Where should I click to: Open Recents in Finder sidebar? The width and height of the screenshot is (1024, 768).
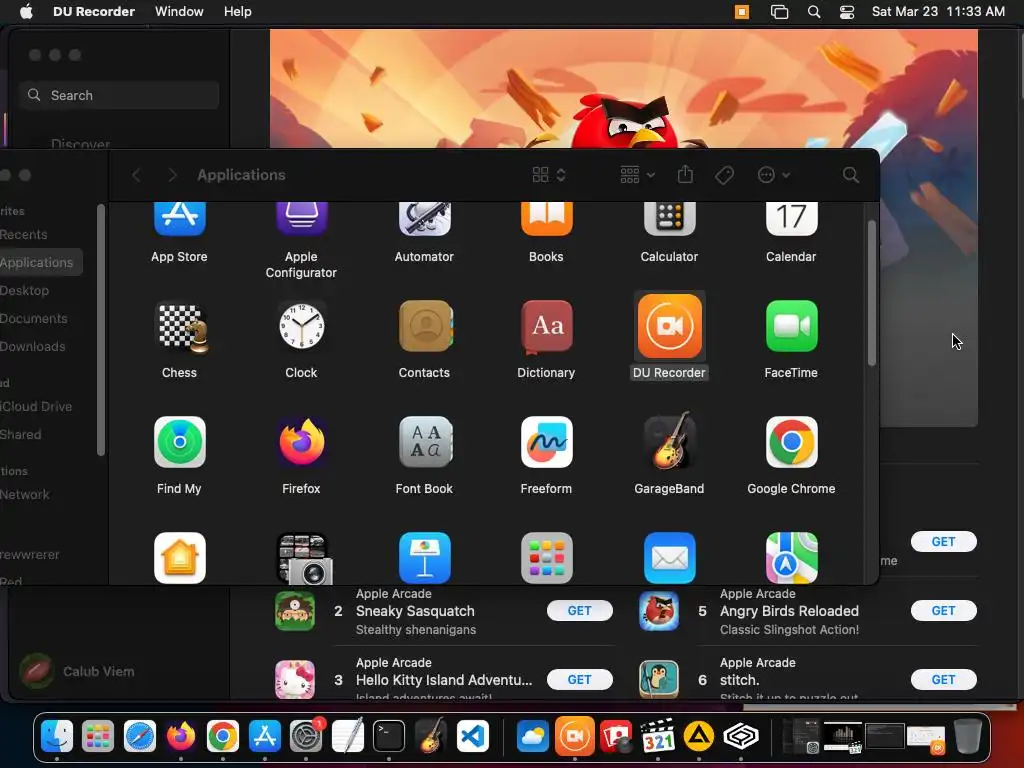pos(24,234)
